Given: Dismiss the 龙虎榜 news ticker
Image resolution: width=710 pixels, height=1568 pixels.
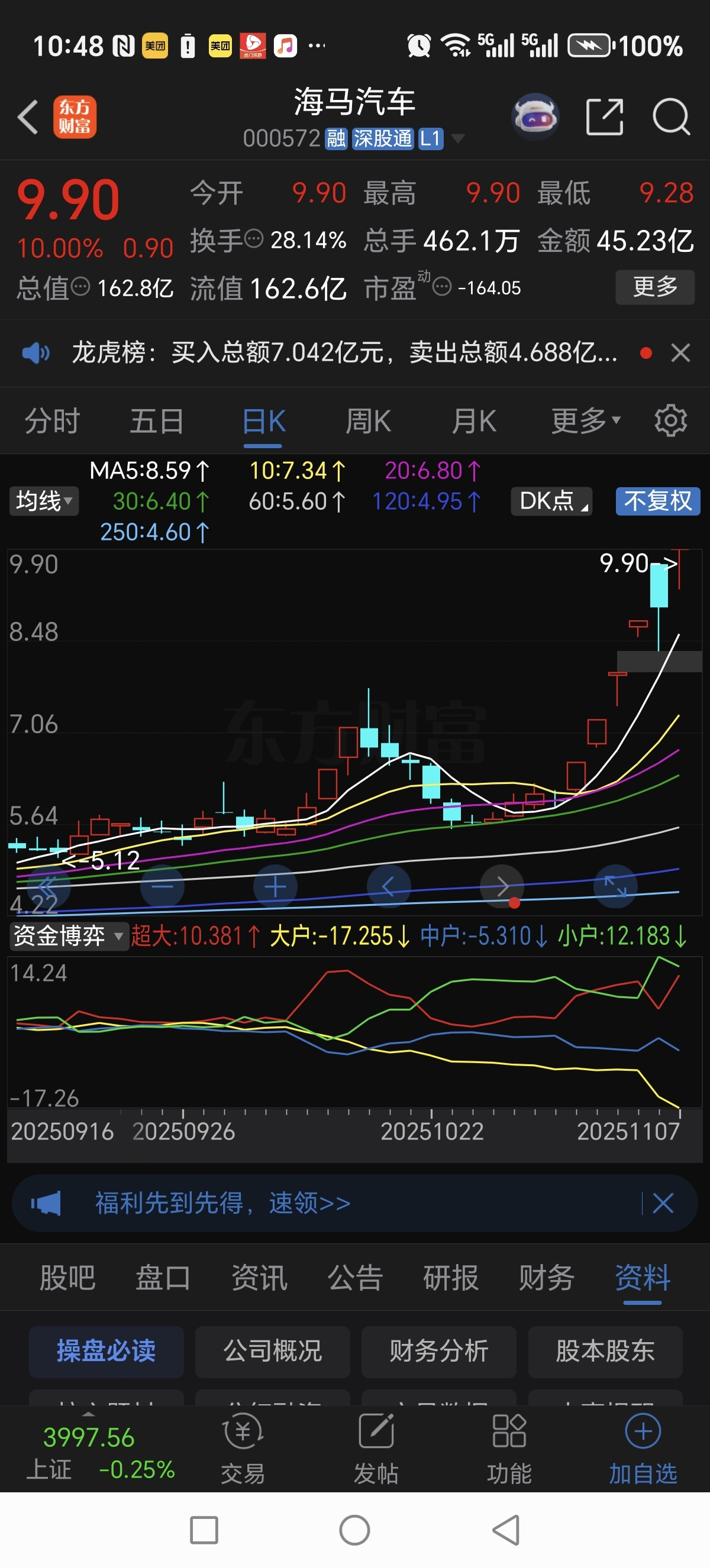Looking at the screenshot, I should 681,352.
